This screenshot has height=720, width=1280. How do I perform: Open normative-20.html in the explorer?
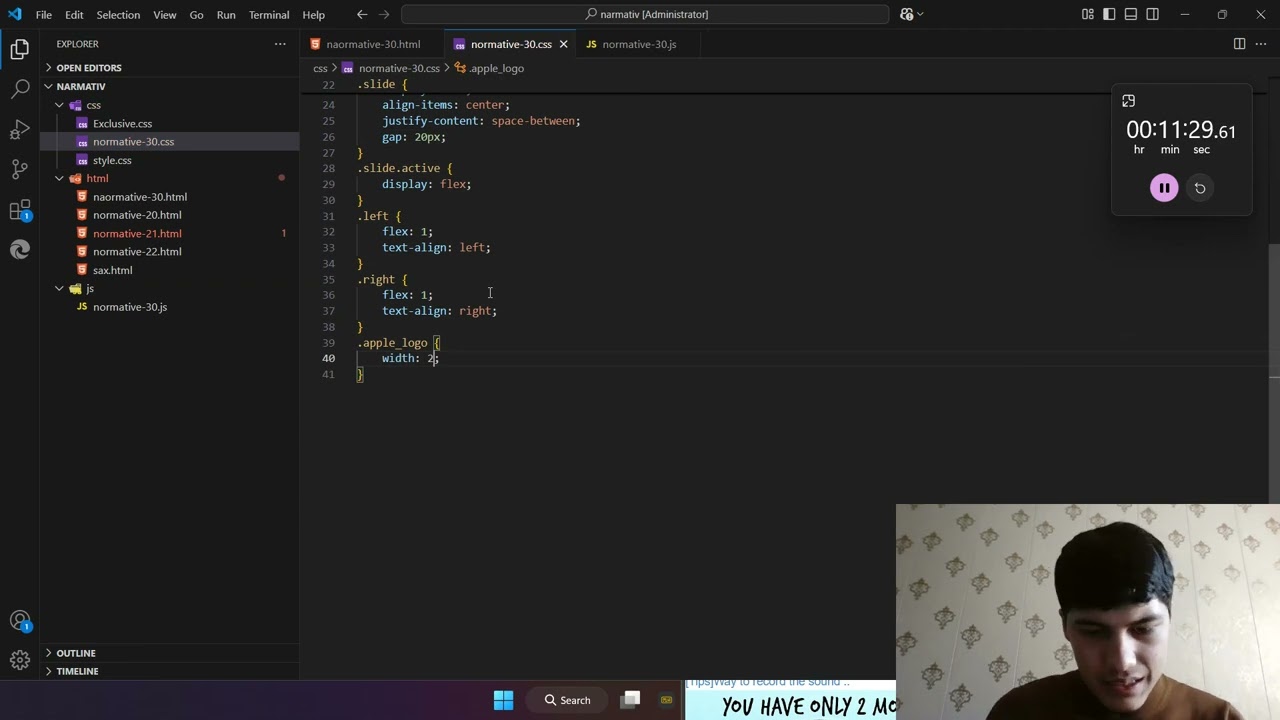tap(137, 215)
